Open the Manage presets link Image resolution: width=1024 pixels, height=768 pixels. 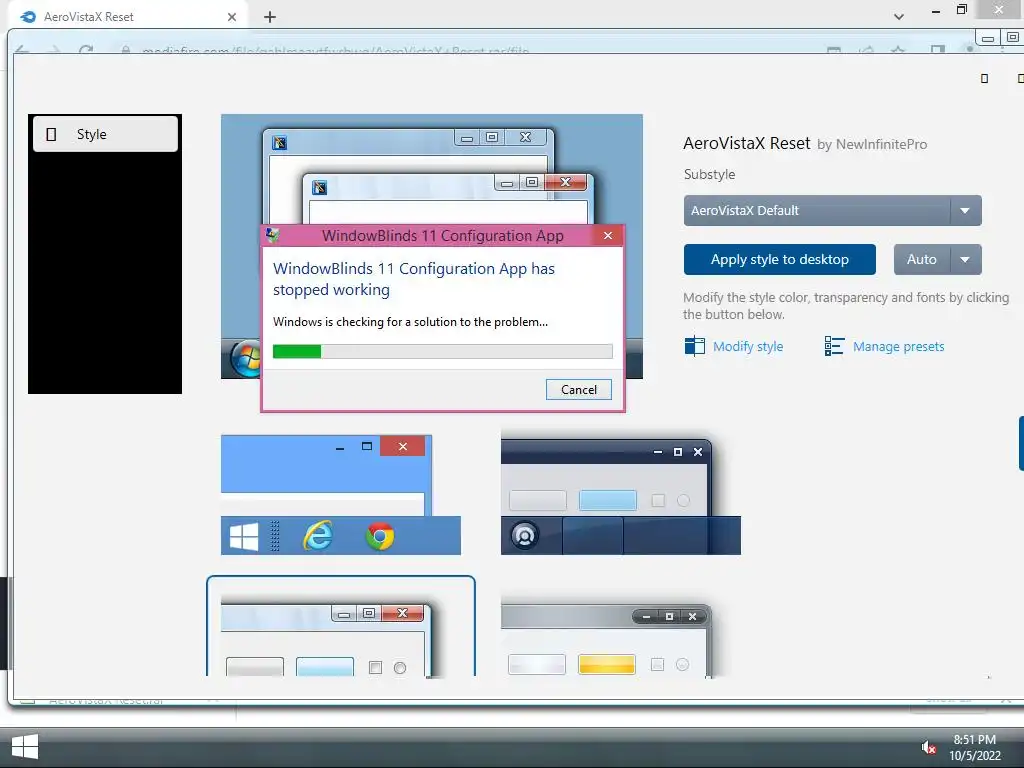click(x=898, y=347)
